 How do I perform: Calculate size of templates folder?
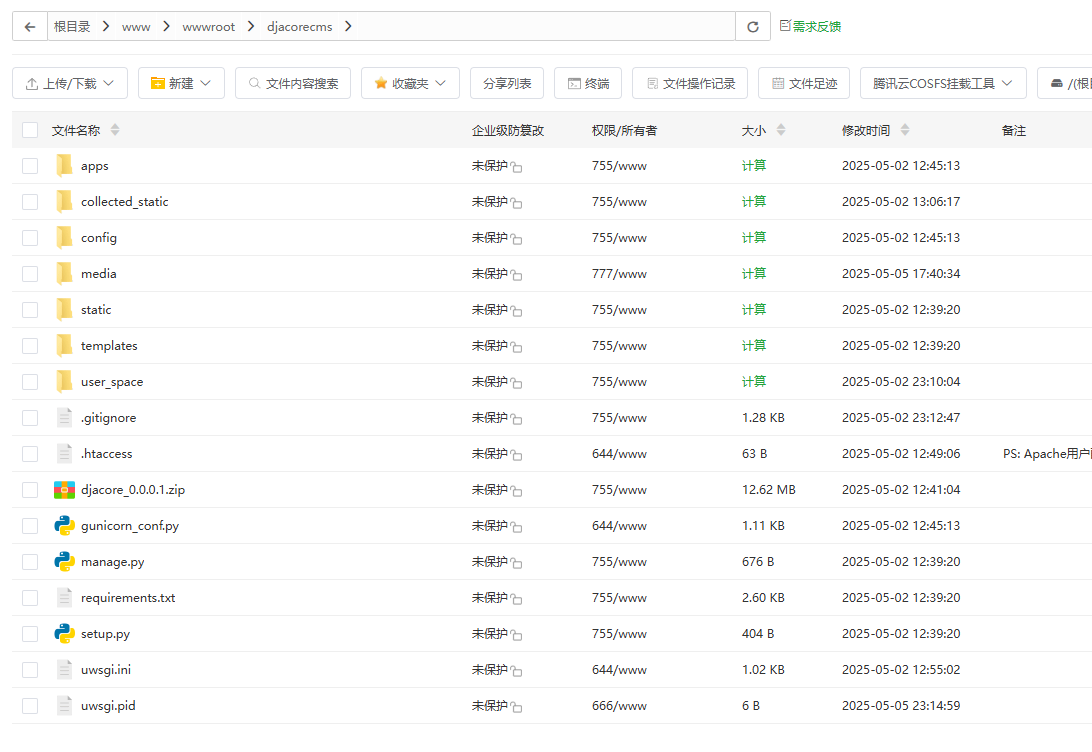(754, 346)
